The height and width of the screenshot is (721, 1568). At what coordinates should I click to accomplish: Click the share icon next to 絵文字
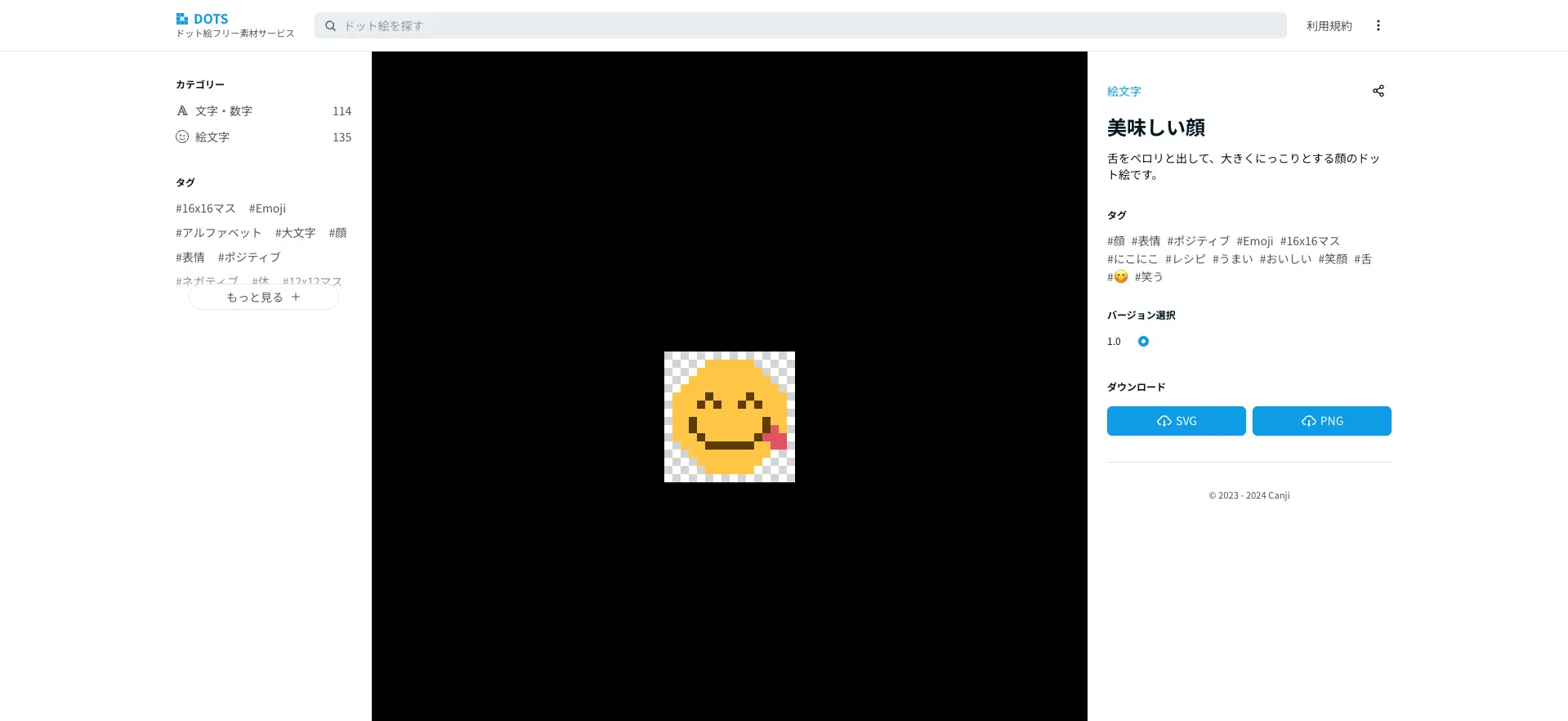(1378, 91)
